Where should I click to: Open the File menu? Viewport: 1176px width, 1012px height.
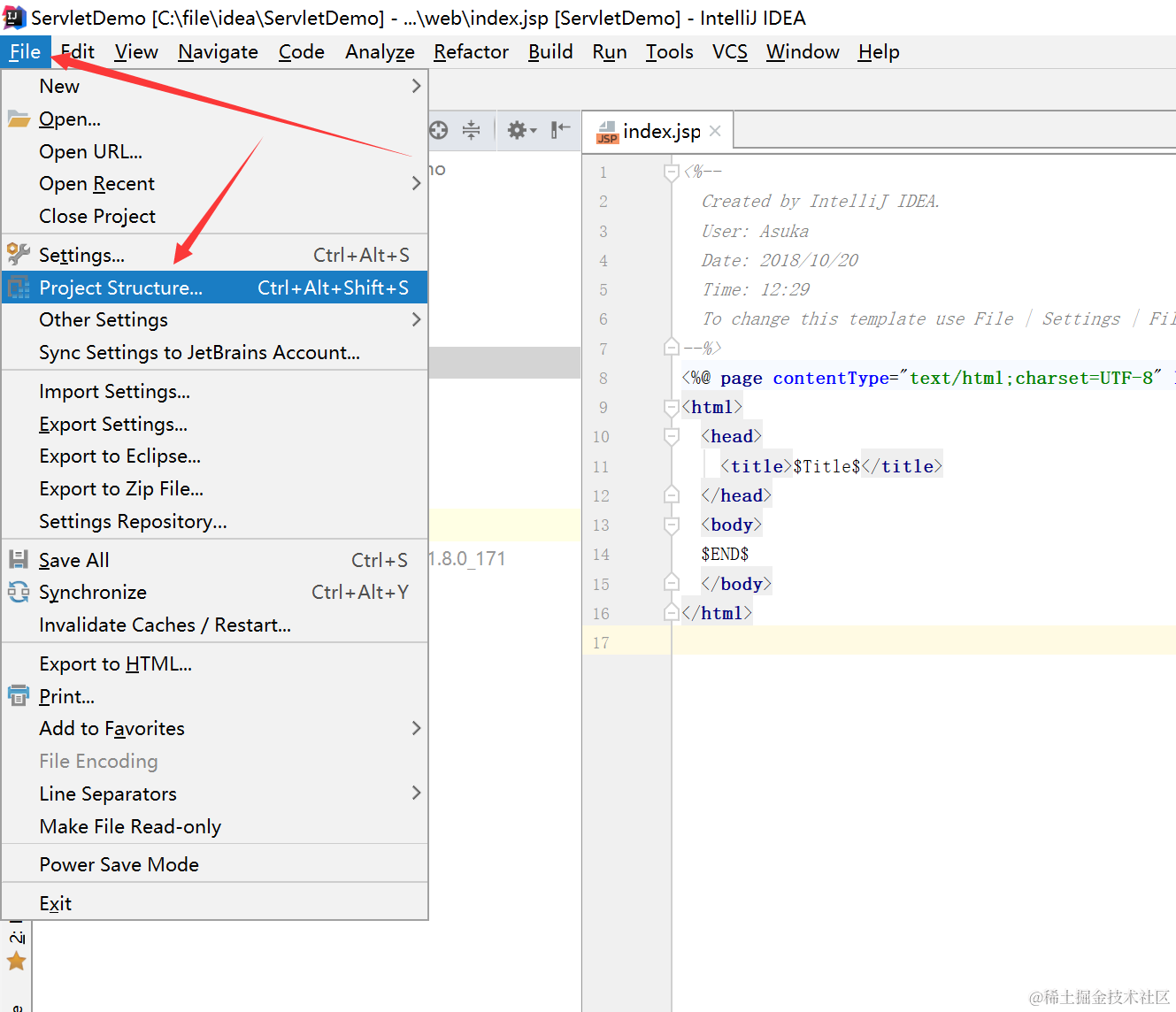tap(26, 52)
